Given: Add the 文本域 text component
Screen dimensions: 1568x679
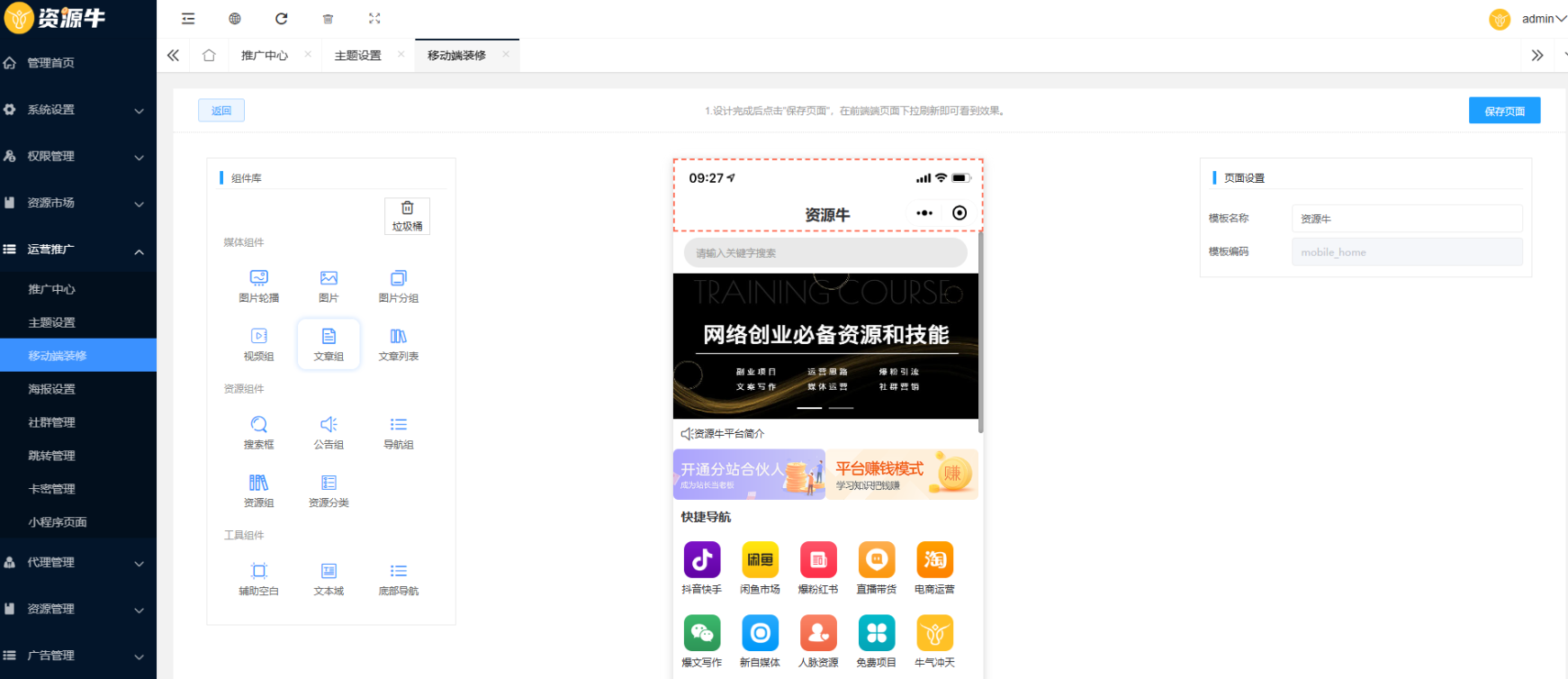Looking at the screenshot, I should click(x=329, y=579).
